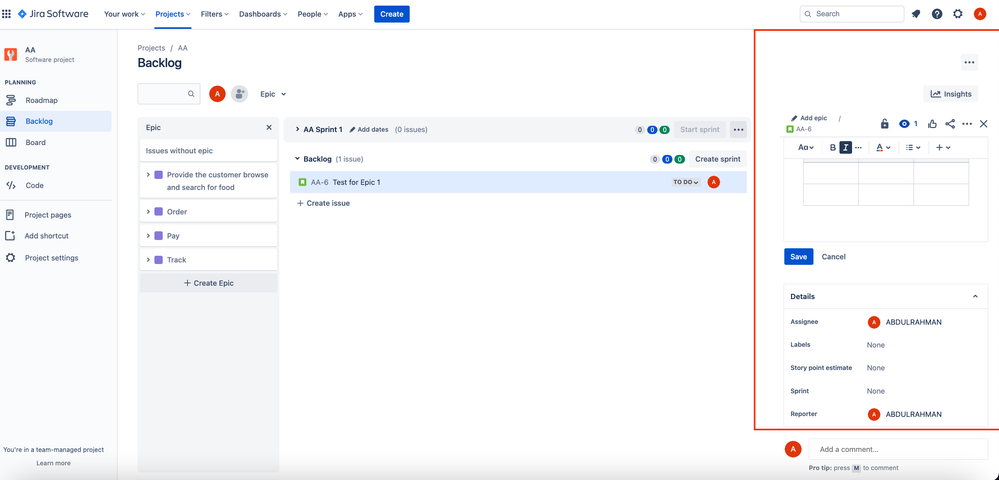The image size is (999, 480).
Task: Collapse the Backlog section
Action: (x=298, y=159)
